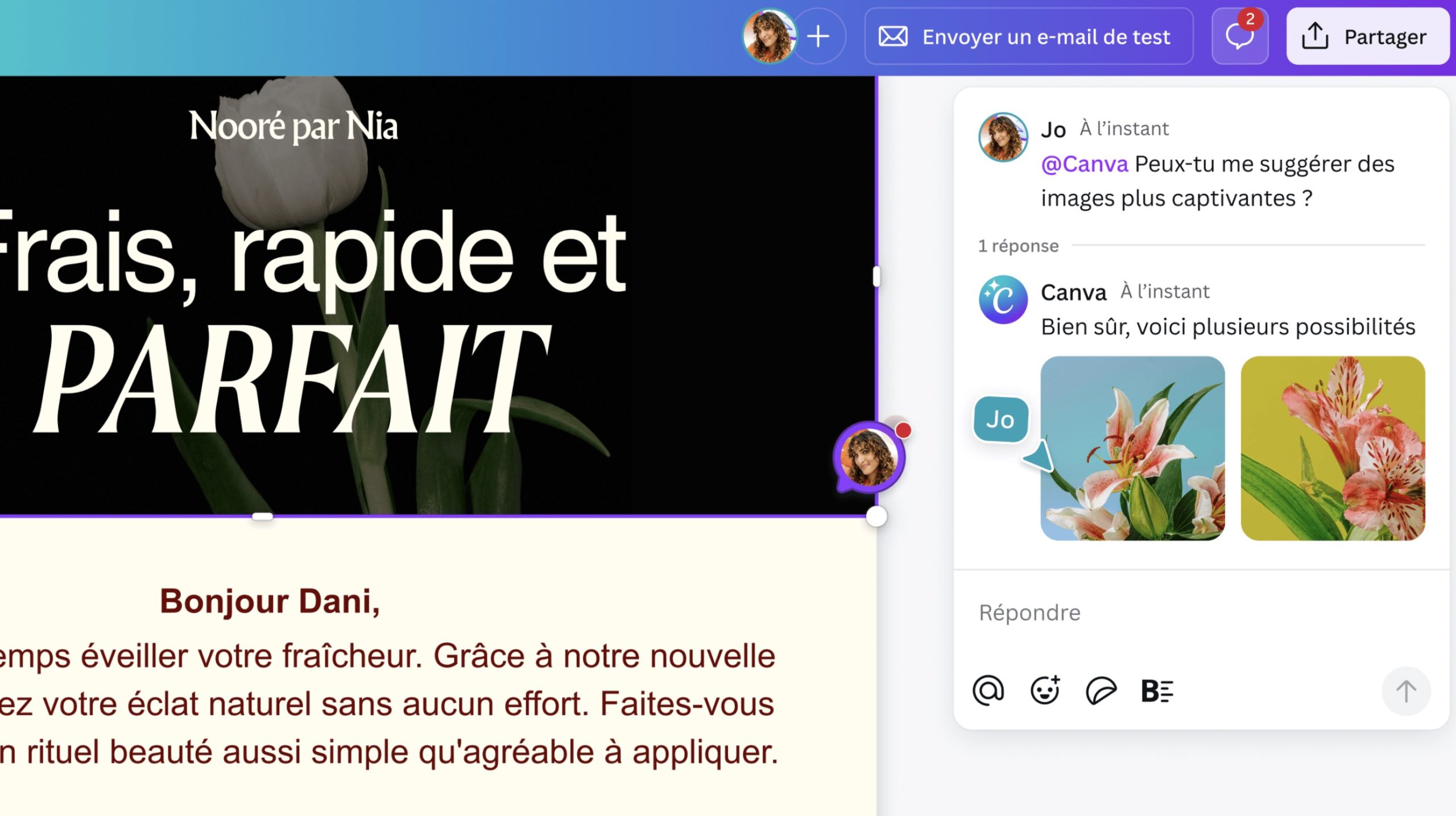Click the comment pin avatar on the canvas
Image resolution: width=1456 pixels, height=816 pixels.
coord(870,457)
